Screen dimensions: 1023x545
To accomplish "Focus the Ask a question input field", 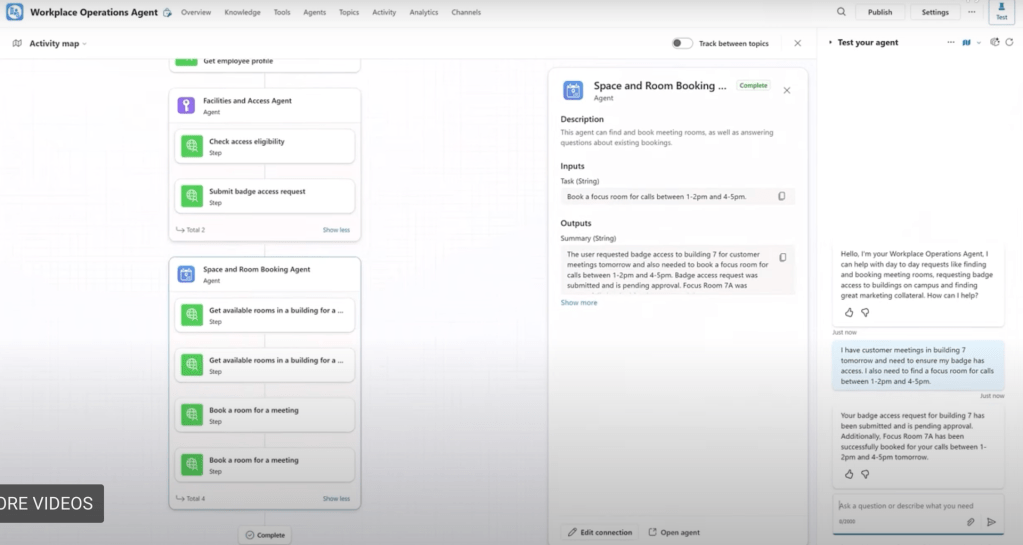I will tap(900, 506).
